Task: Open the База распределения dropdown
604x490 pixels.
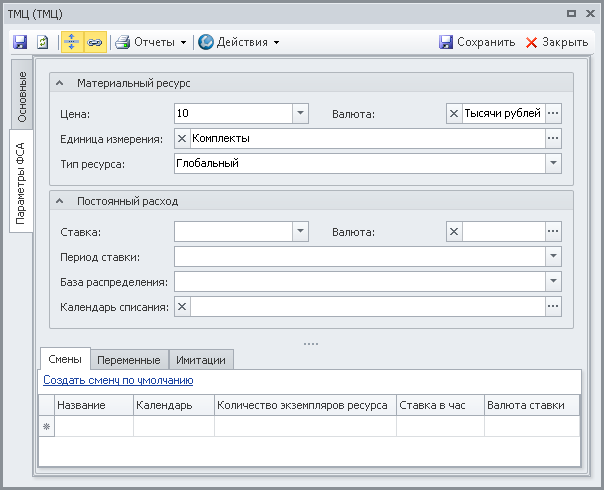Action: (553, 281)
